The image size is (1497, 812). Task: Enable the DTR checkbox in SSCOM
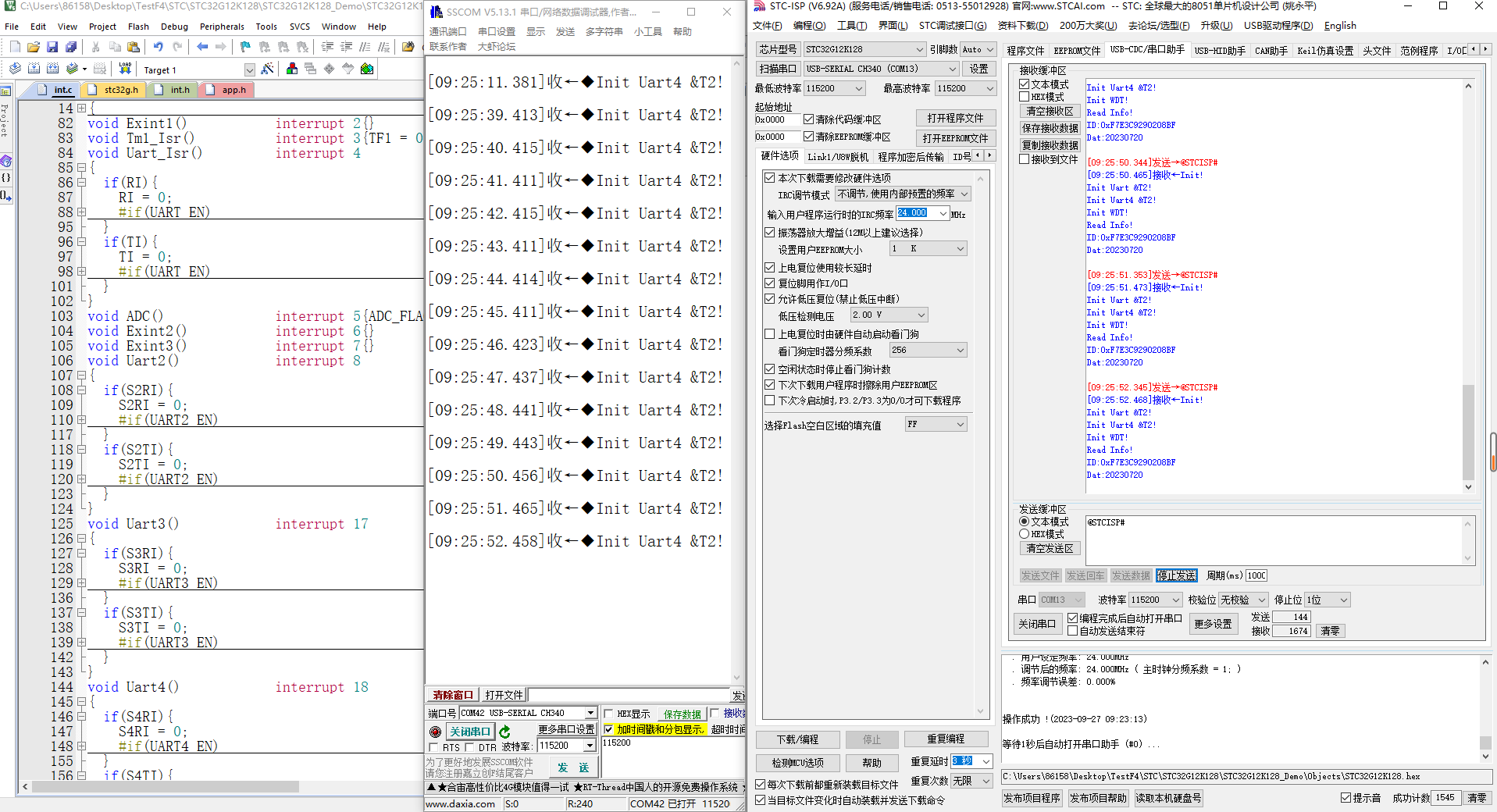click(469, 747)
